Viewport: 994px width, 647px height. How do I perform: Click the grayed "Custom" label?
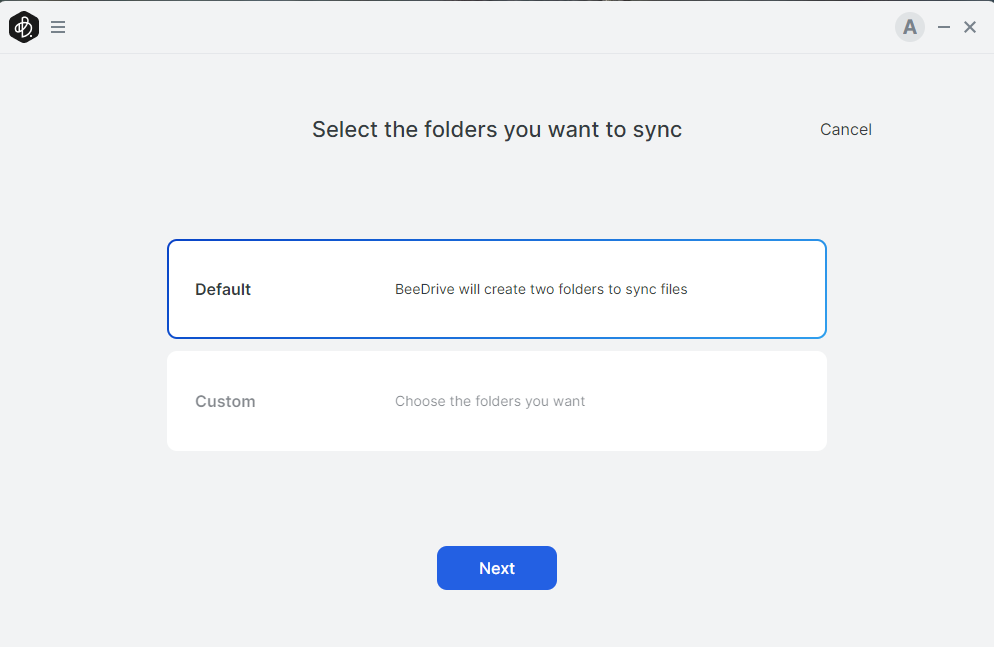point(225,401)
